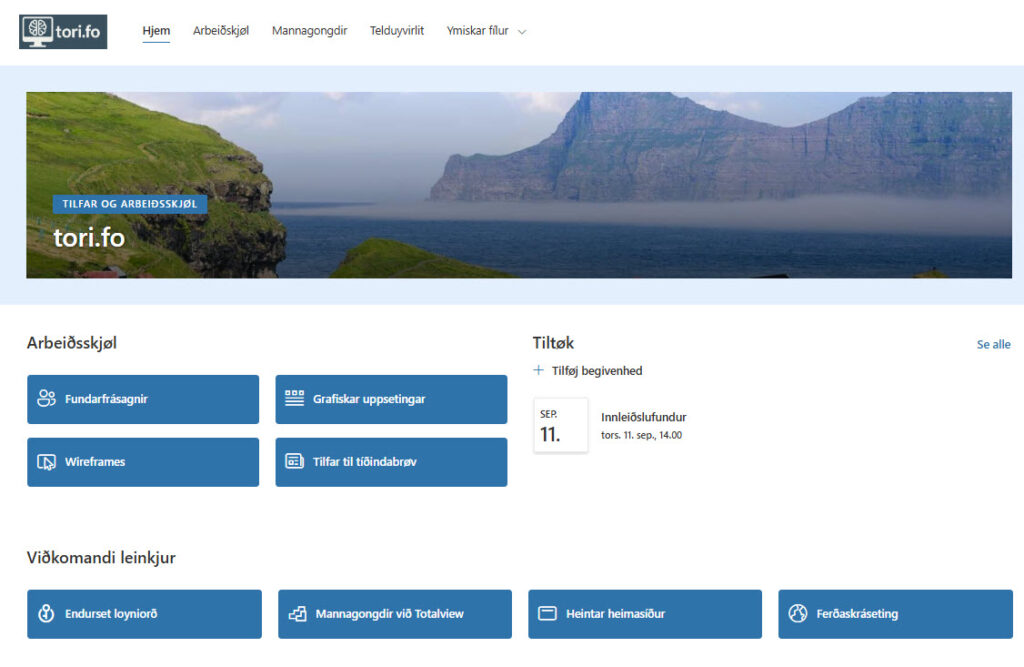
Task: Click the globe icon on Ferðaskráseting
Action: pyautogui.click(x=797, y=614)
